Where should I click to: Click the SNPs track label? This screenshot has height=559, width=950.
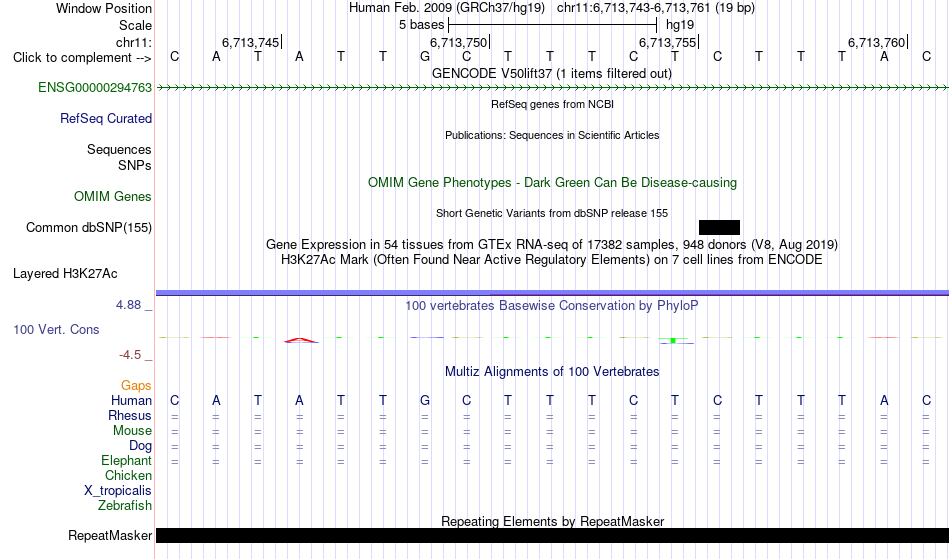(135, 165)
